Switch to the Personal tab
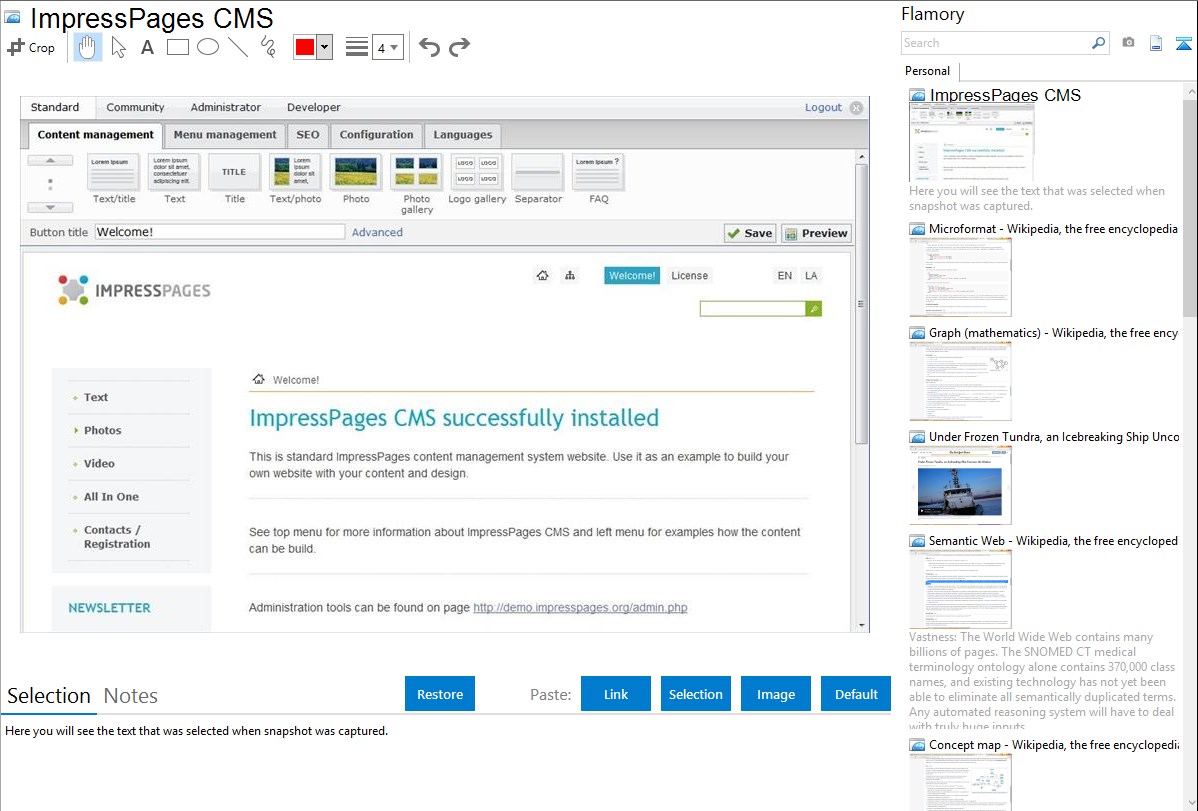Screen dimensions: 1198x811 [927, 71]
